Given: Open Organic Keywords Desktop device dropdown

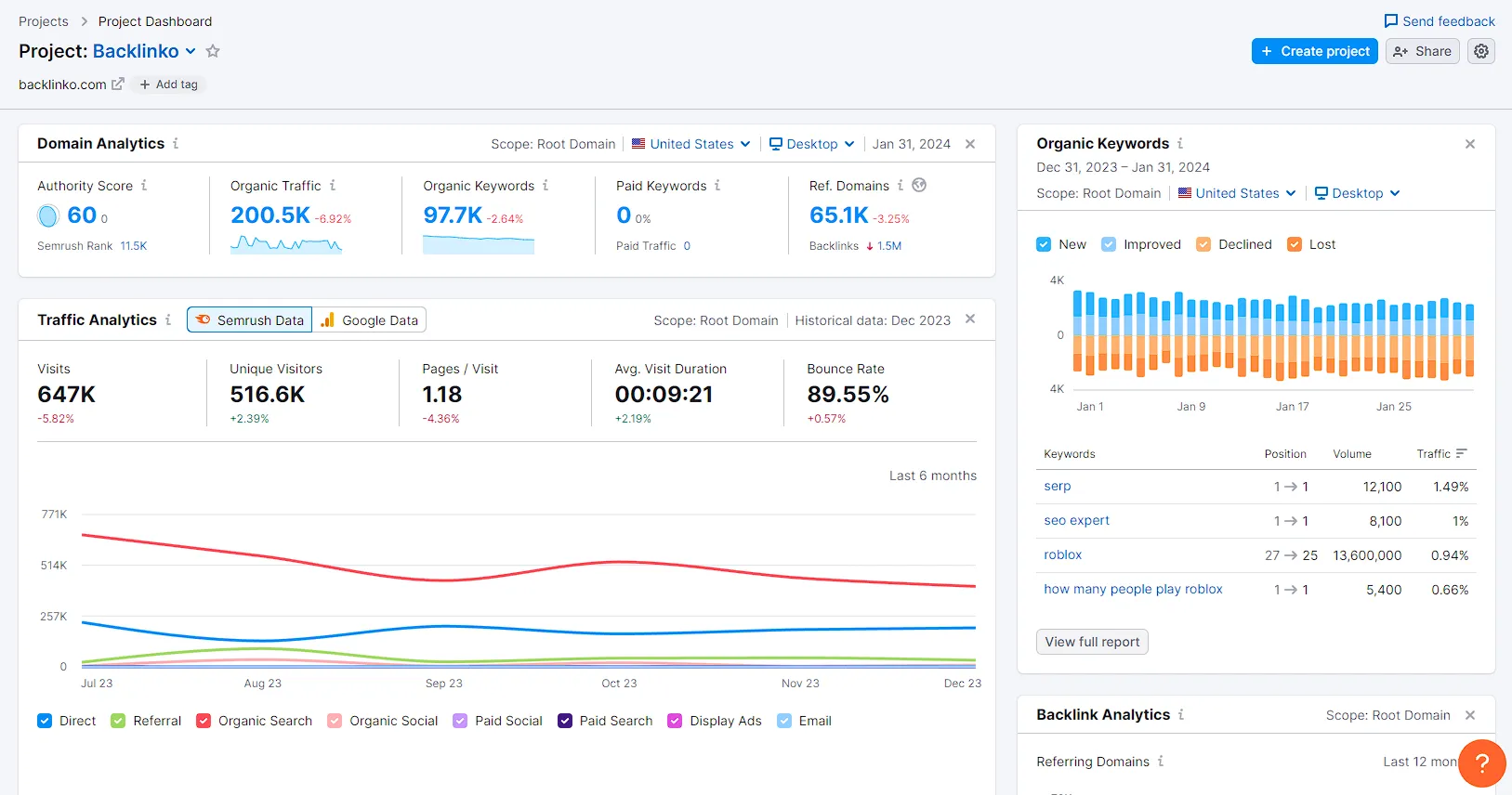Looking at the screenshot, I should coord(1357,193).
